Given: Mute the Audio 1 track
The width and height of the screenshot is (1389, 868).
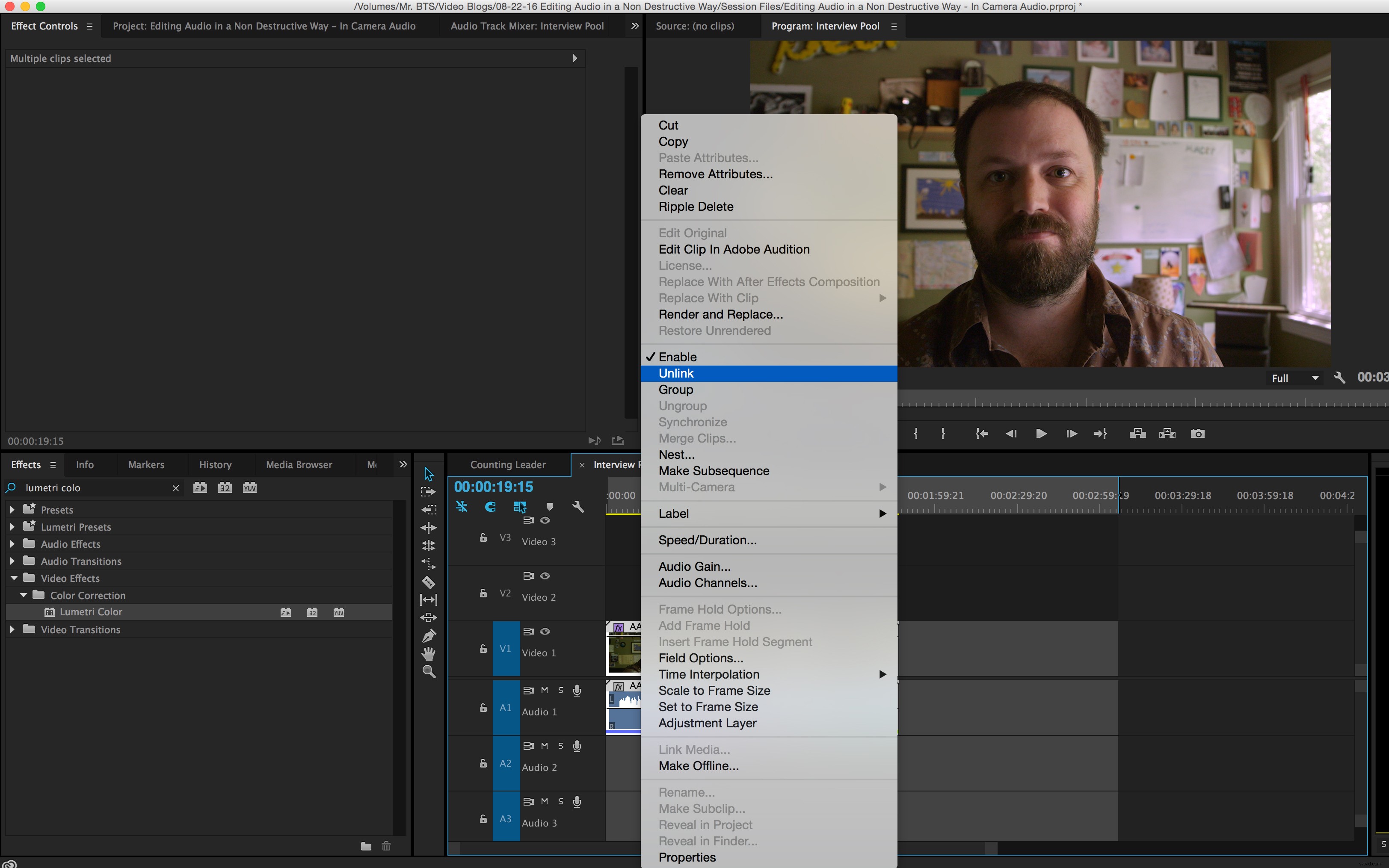Looking at the screenshot, I should (x=544, y=691).
